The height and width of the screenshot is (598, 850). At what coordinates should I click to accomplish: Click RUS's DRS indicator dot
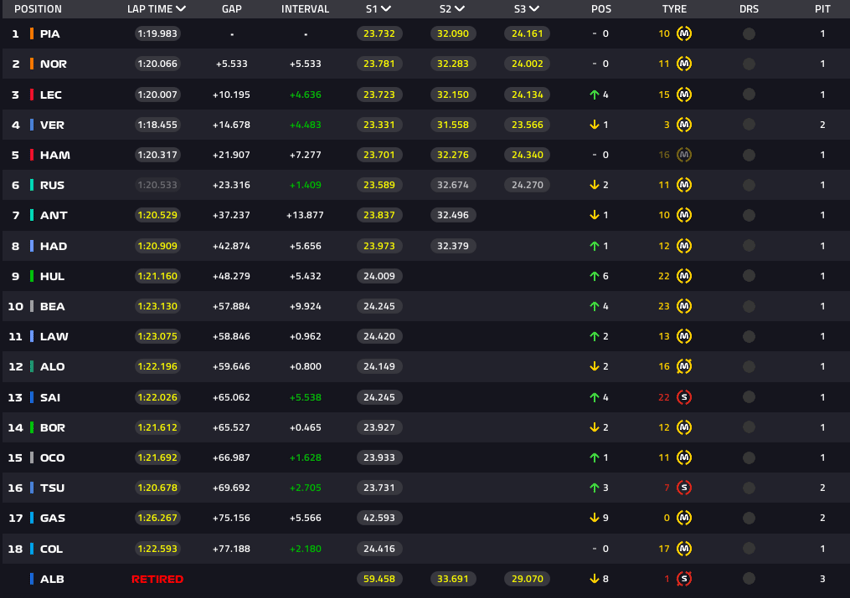[x=749, y=185]
